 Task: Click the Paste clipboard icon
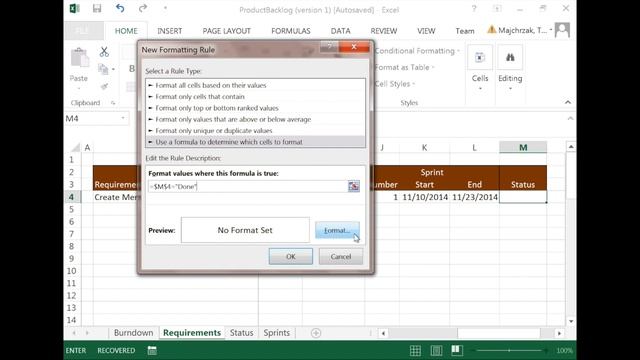[80, 58]
